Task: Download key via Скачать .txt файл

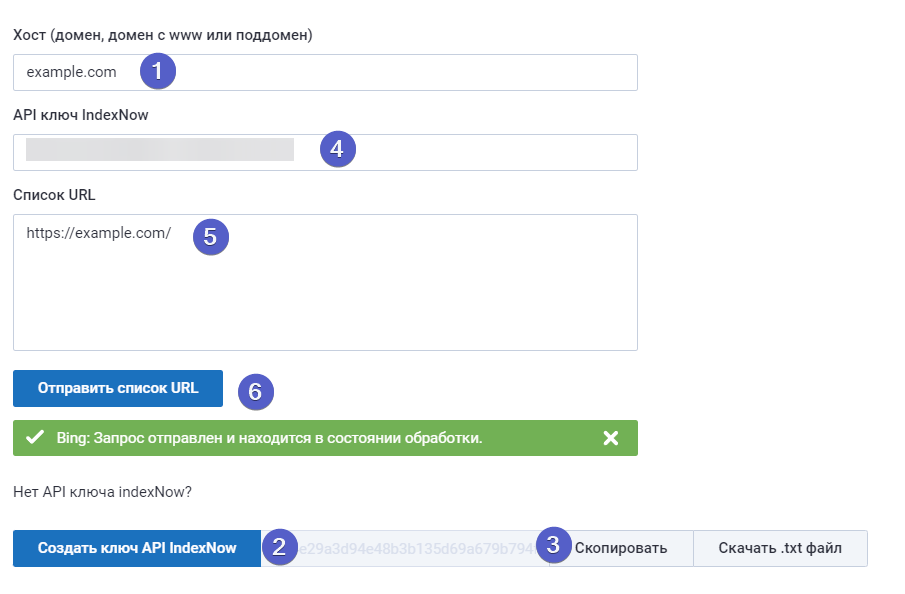Action: click(780, 548)
